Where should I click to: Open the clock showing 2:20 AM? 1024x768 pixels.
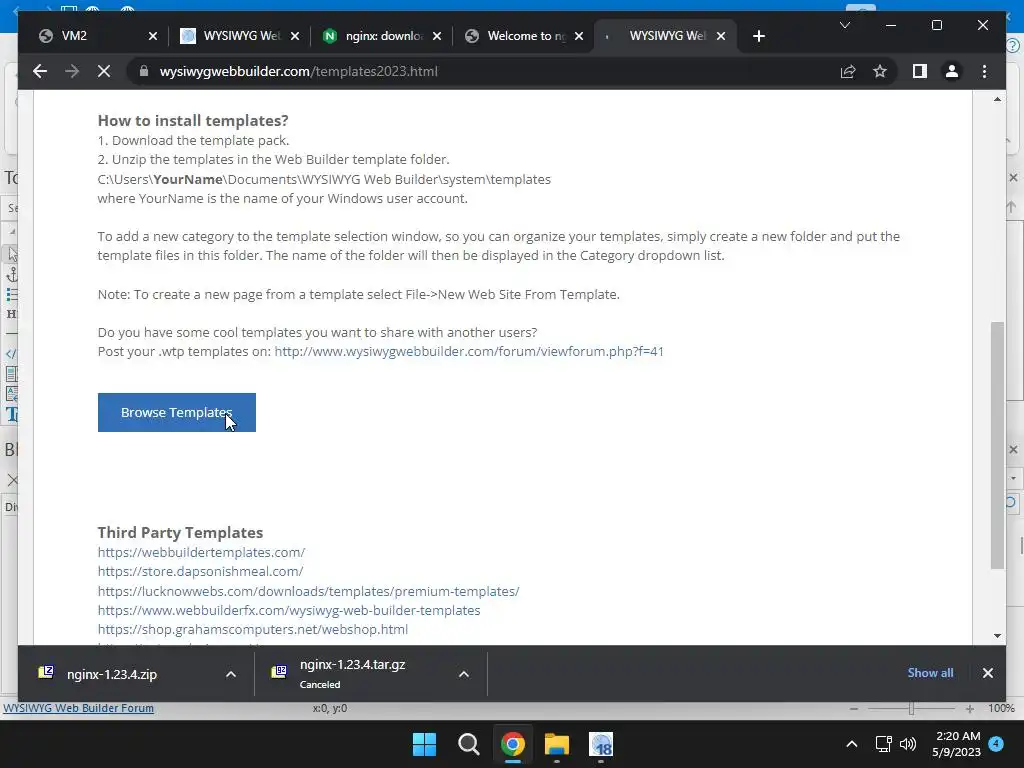957,744
